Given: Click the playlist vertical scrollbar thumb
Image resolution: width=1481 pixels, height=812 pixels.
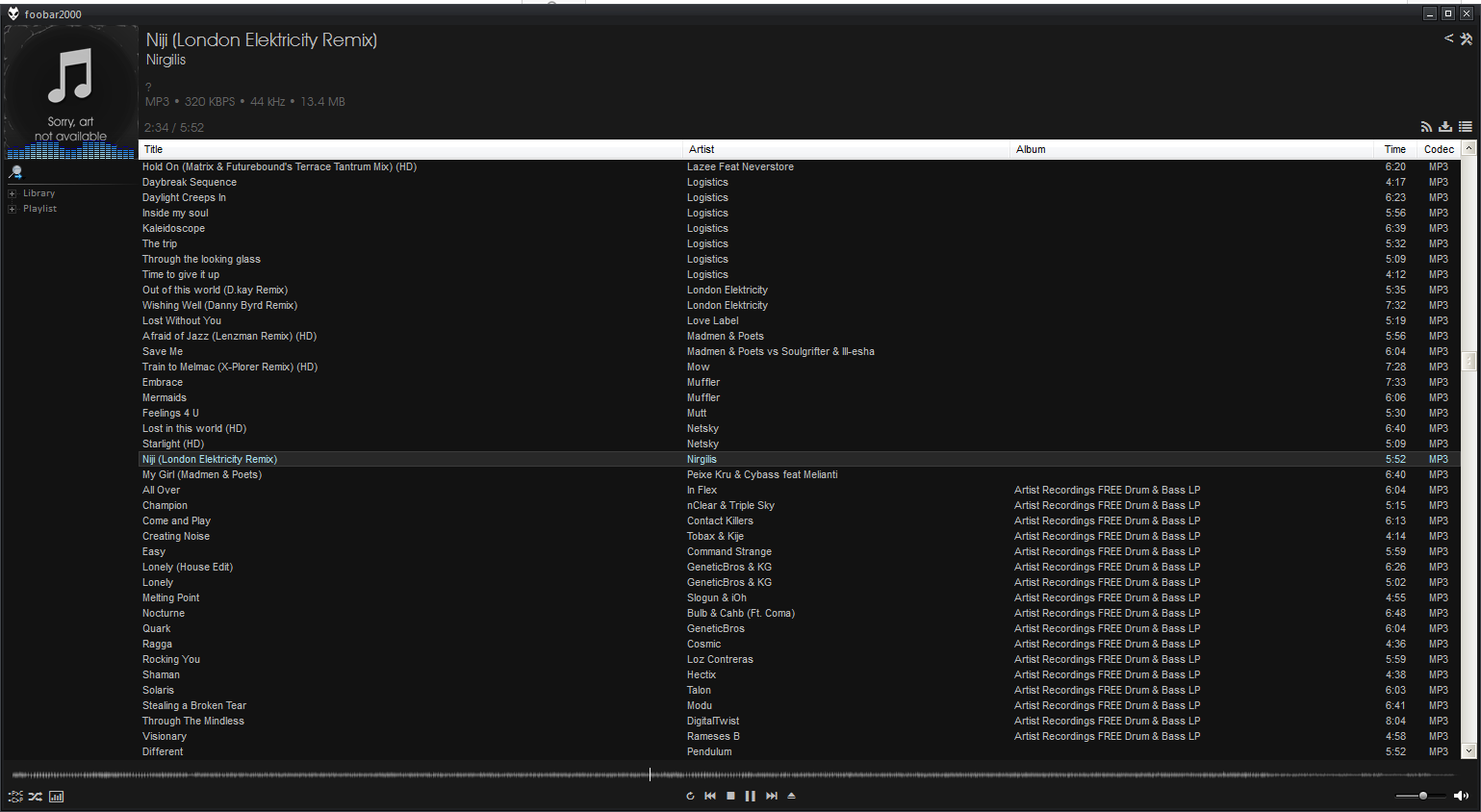Looking at the screenshot, I should (1468, 361).
